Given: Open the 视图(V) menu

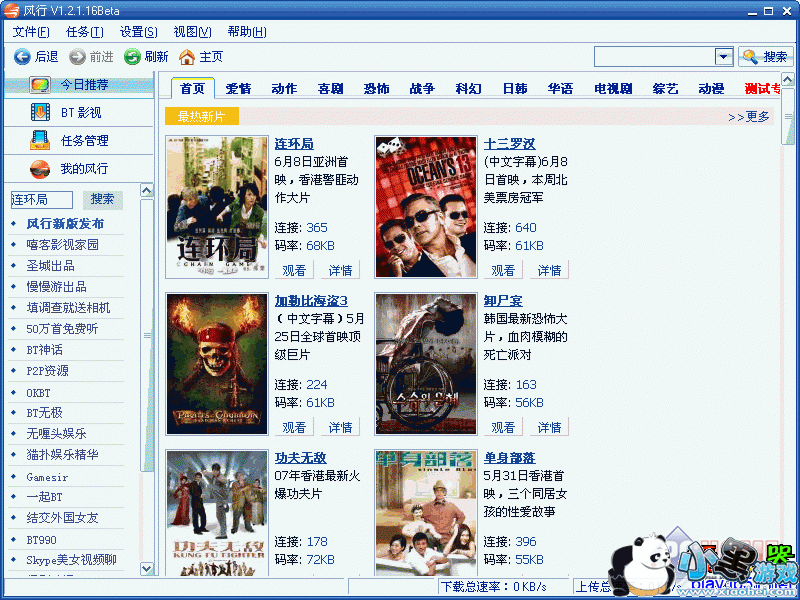Looking at the screenshot, I should pyautogui.click(x=192, y=32).
